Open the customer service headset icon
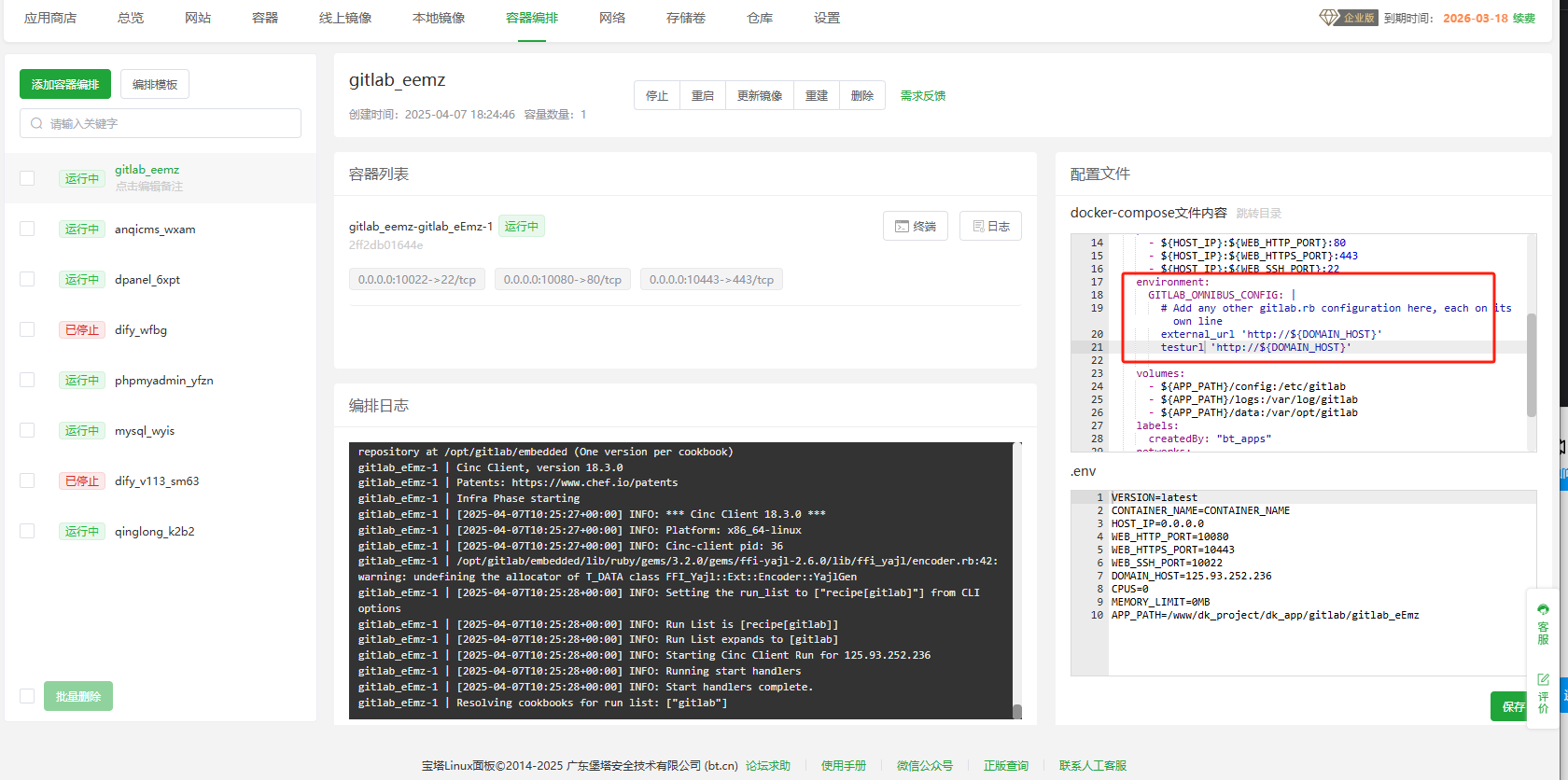1568x780 pixels. 1543,609
